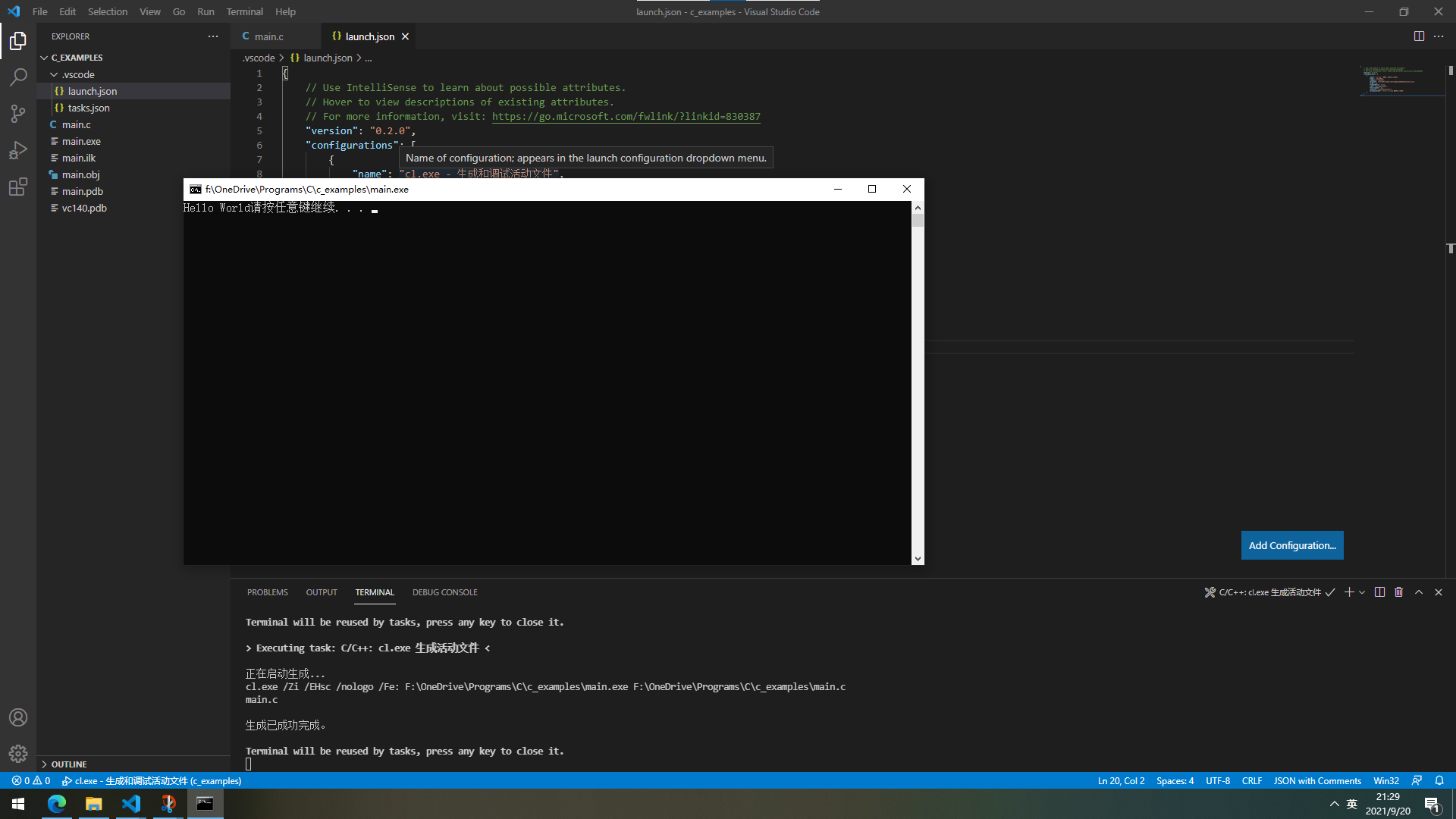Screen dimensions: 1456x819
Task: Open the Source Control view icon
Action: click(x=18, y=113)
